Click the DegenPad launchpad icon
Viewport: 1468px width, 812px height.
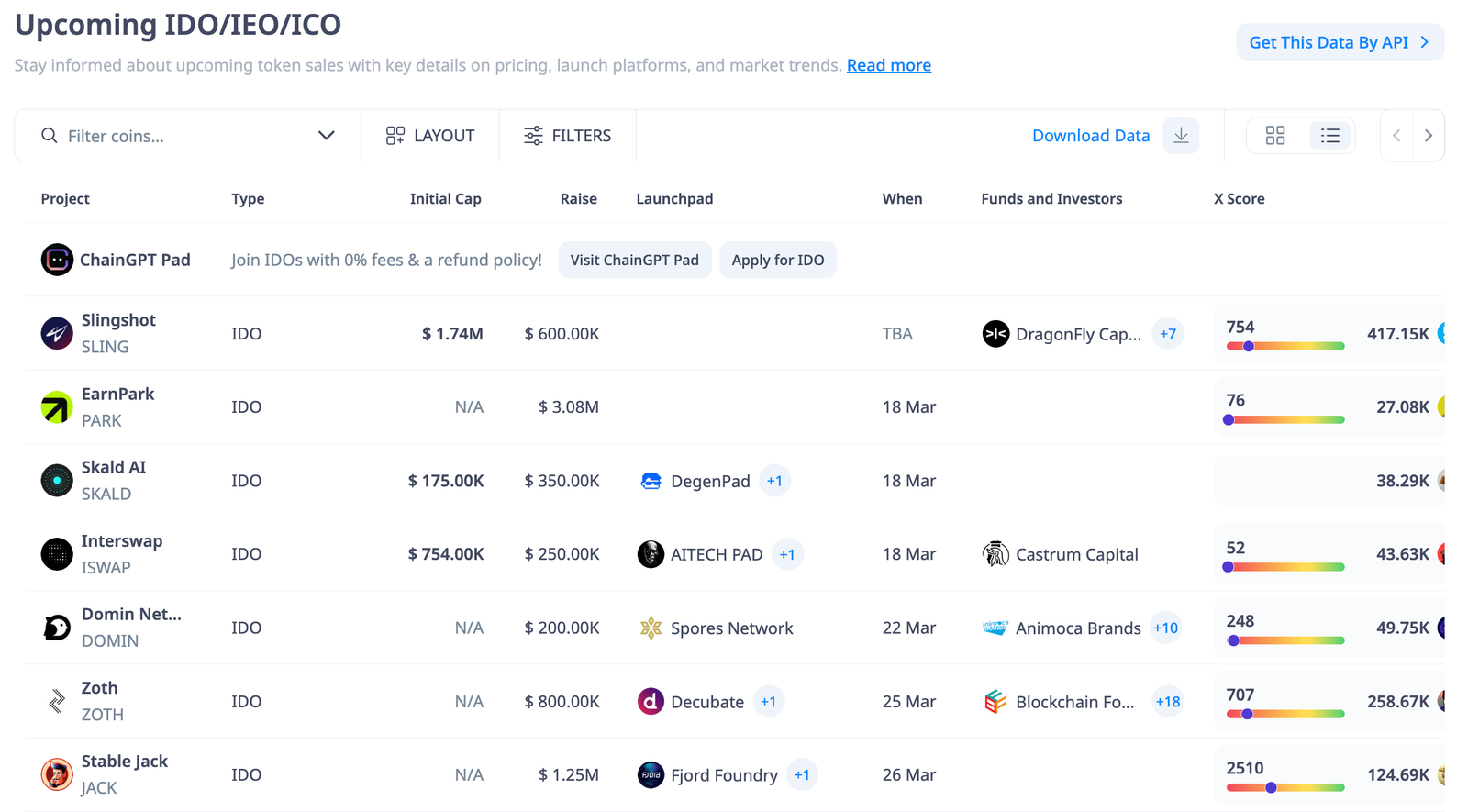point(651,481)
